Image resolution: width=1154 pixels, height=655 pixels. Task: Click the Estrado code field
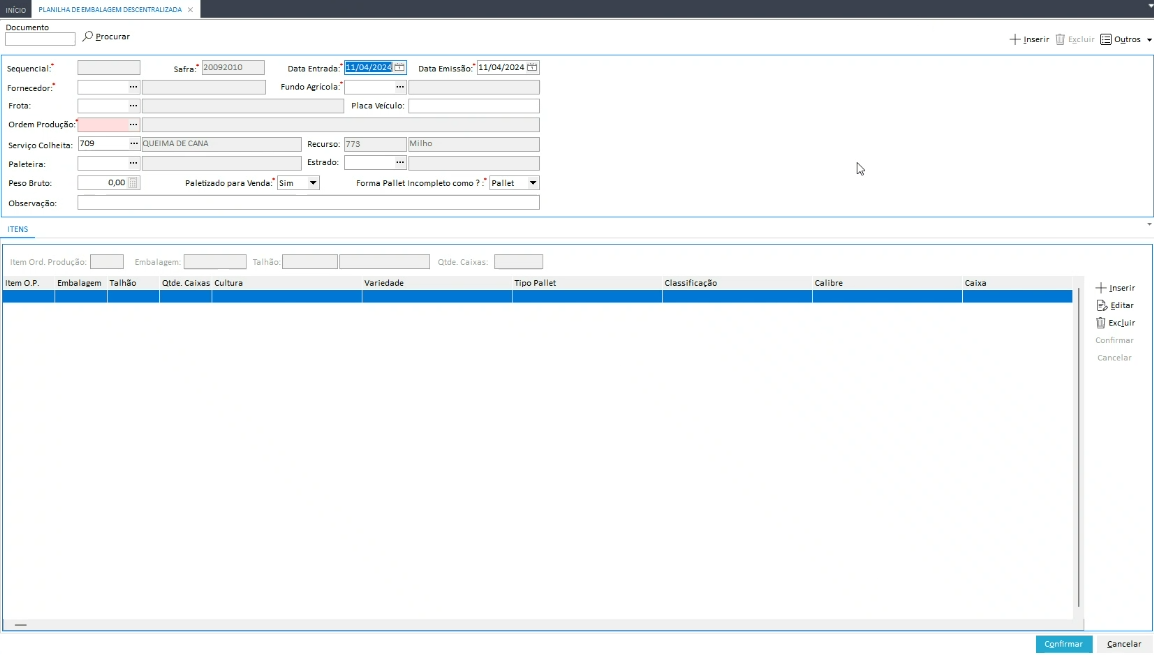[x=369, y=163]
